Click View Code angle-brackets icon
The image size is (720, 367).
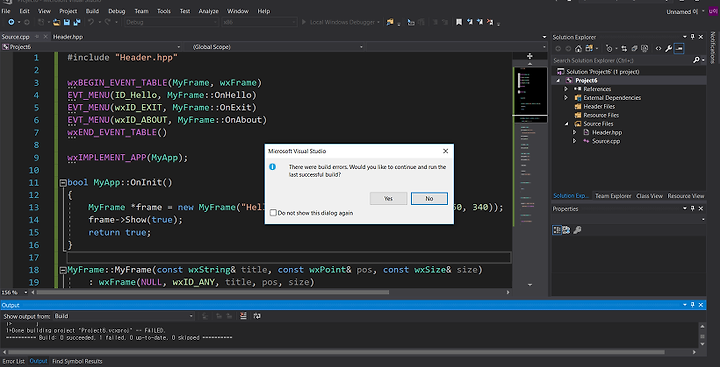point(658,48)
